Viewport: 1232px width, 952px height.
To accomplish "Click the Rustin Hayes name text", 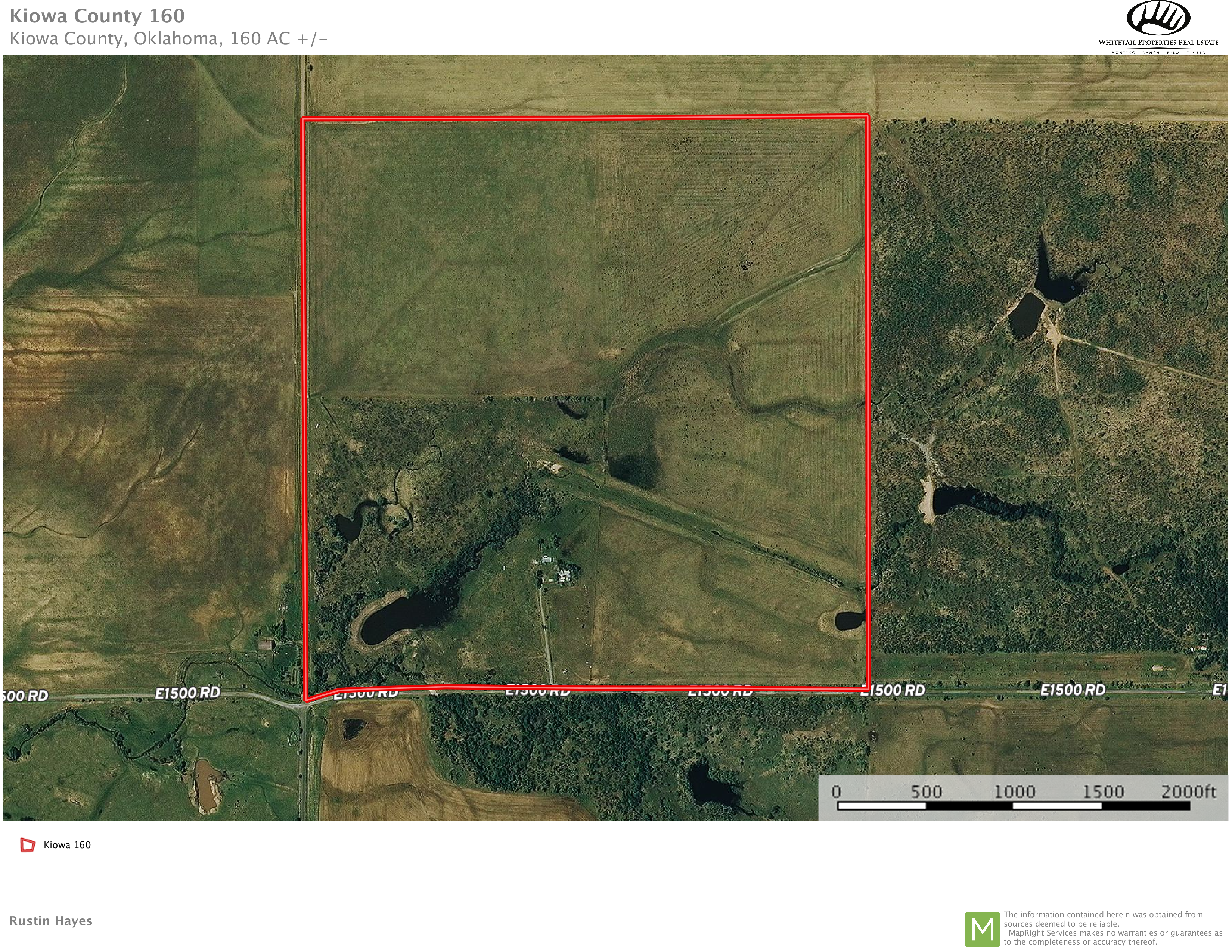I will (51, 920).
